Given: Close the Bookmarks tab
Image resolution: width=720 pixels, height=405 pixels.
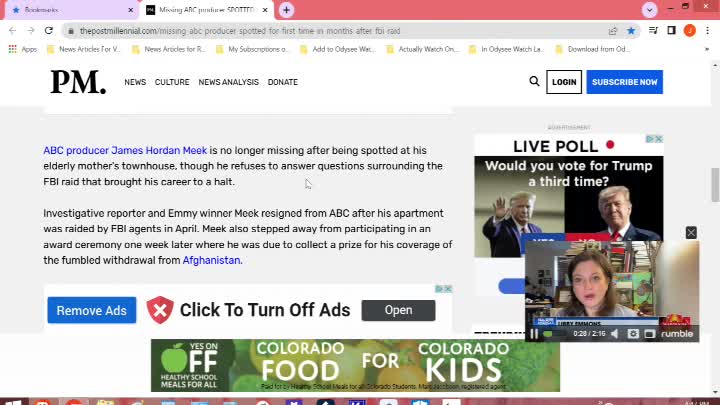Looking at the screenshot, I should point(130,10).
